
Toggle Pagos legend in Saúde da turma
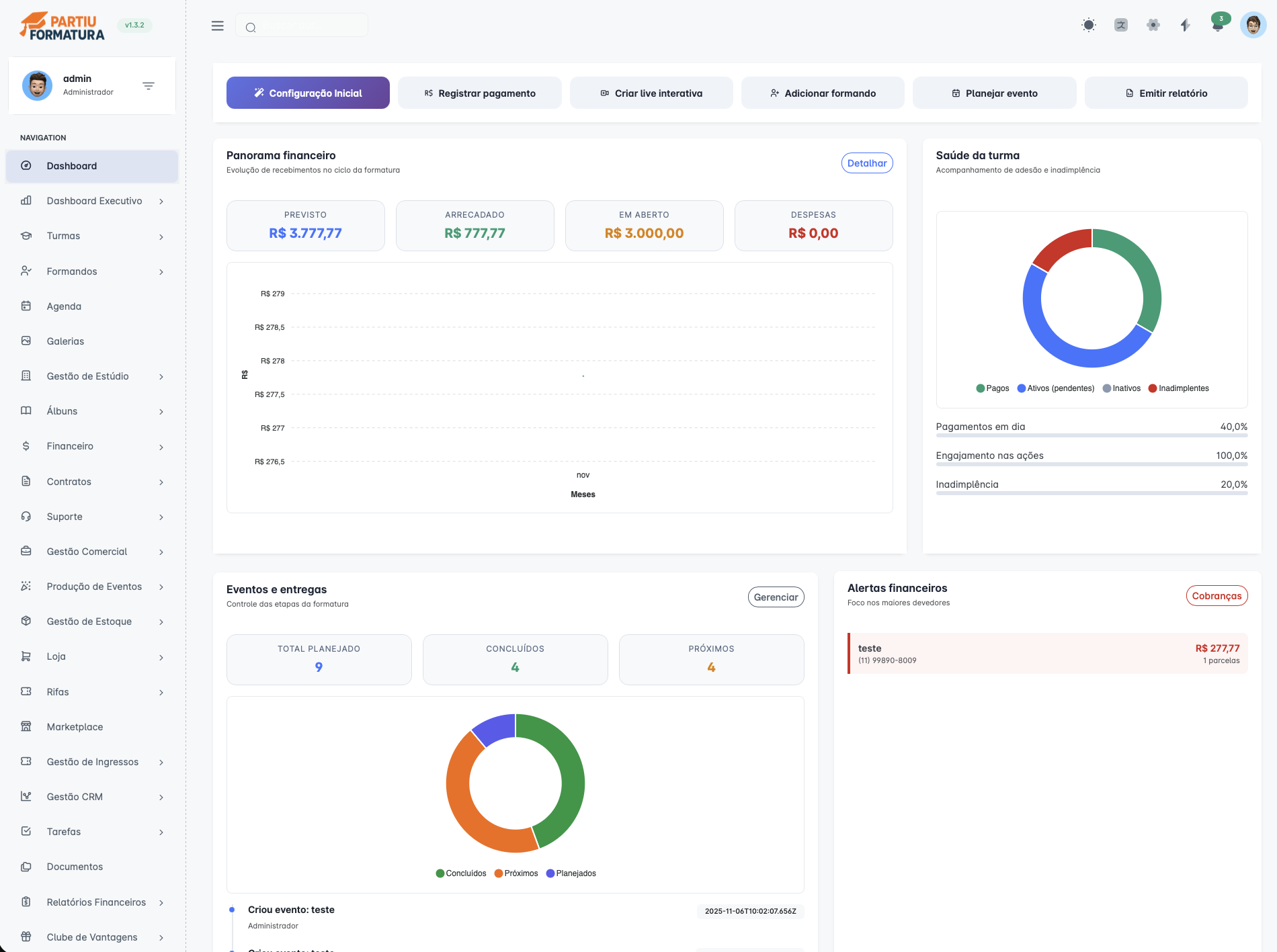(992, 388)
